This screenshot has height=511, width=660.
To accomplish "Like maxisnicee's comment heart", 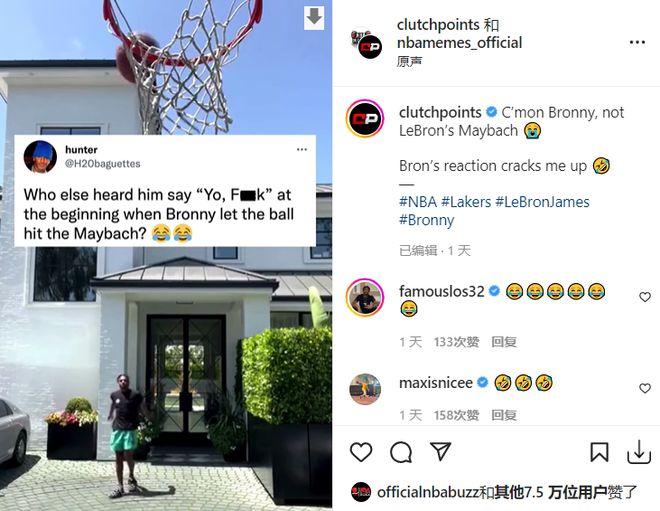I will click(x=645, y=388).
